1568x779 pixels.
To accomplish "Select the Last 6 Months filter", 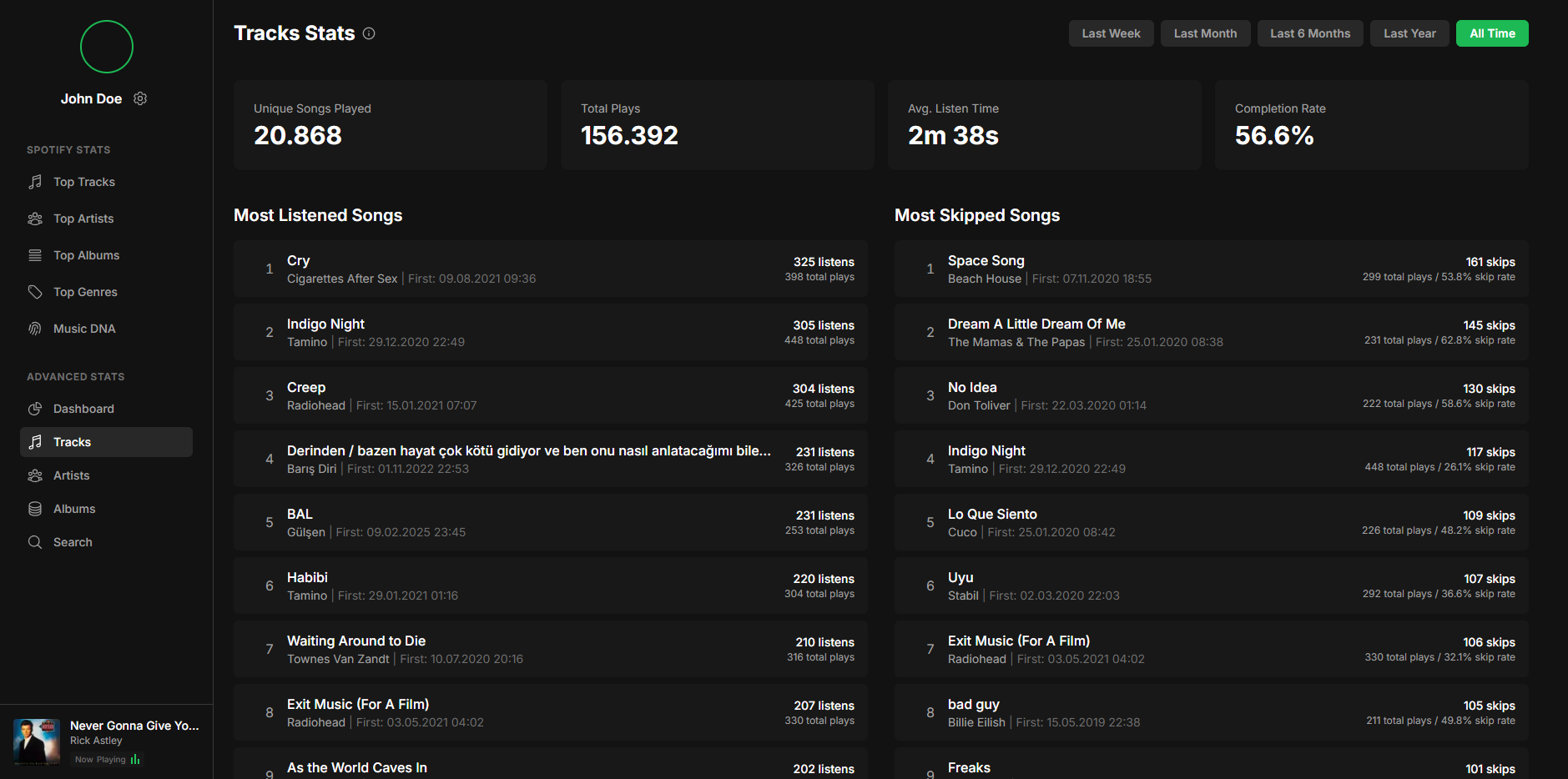I will [1309, 33].
